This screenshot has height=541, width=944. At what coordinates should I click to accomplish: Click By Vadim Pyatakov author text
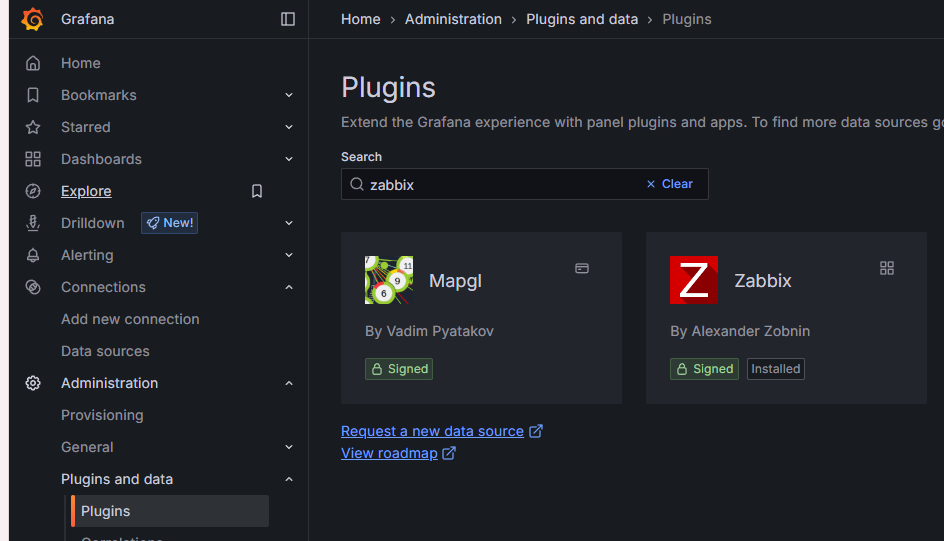coord(429,331)
